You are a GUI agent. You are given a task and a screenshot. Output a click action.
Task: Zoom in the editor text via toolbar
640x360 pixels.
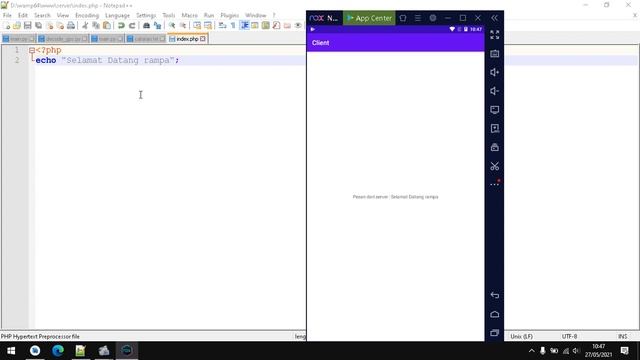coord(172,26)
